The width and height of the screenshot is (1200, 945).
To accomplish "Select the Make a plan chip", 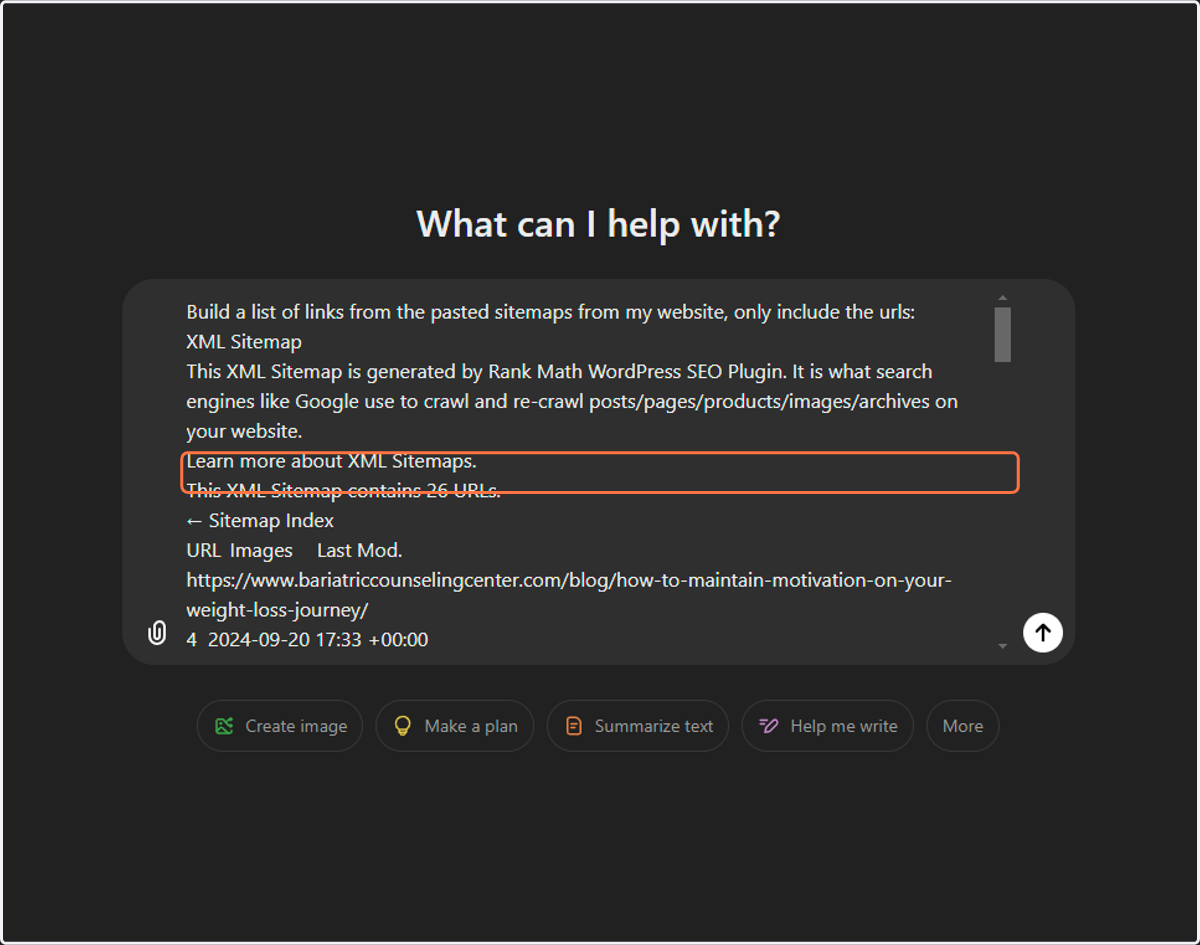I will click(455, 726).
